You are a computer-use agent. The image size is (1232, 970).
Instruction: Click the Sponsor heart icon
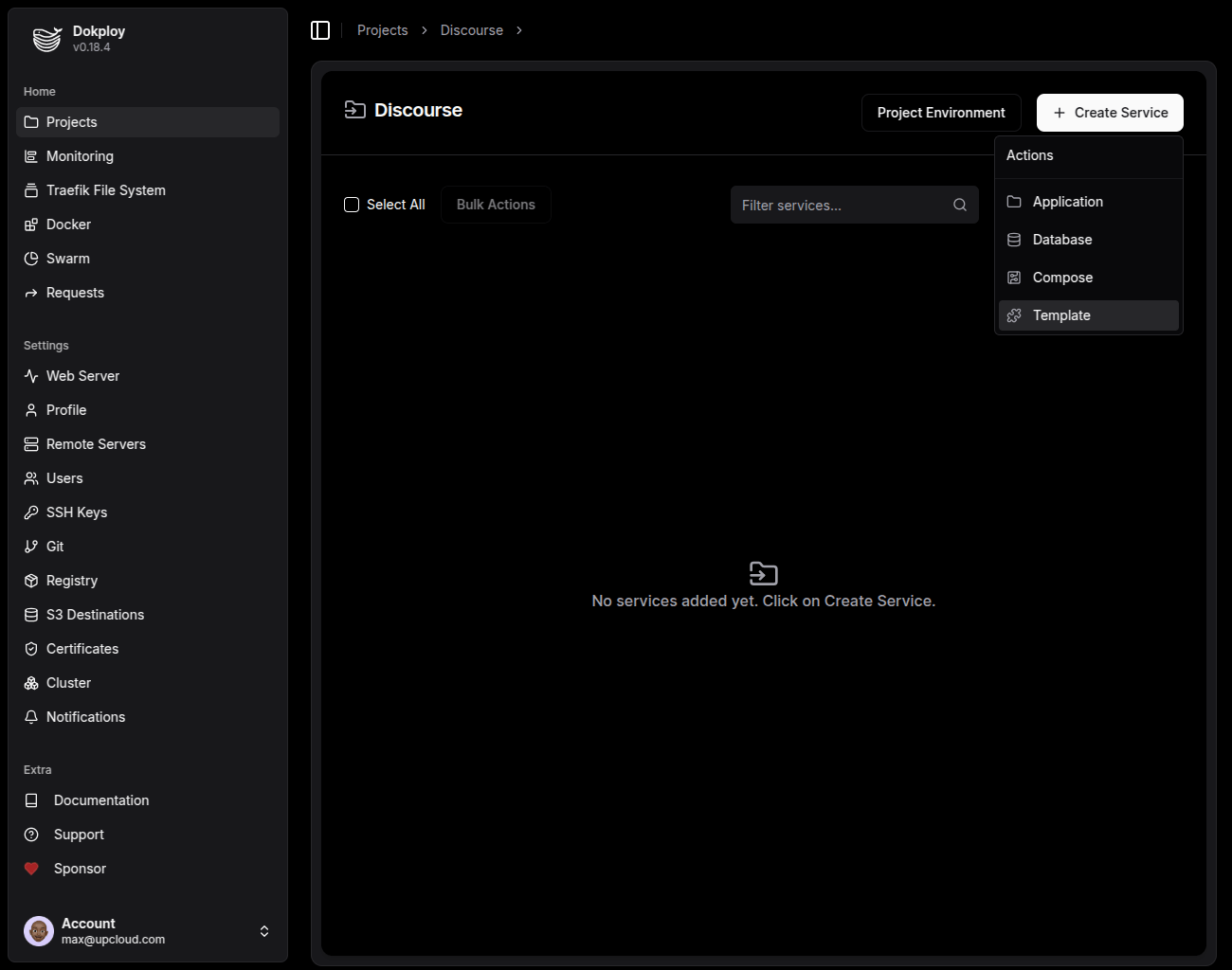coord(30,868)
